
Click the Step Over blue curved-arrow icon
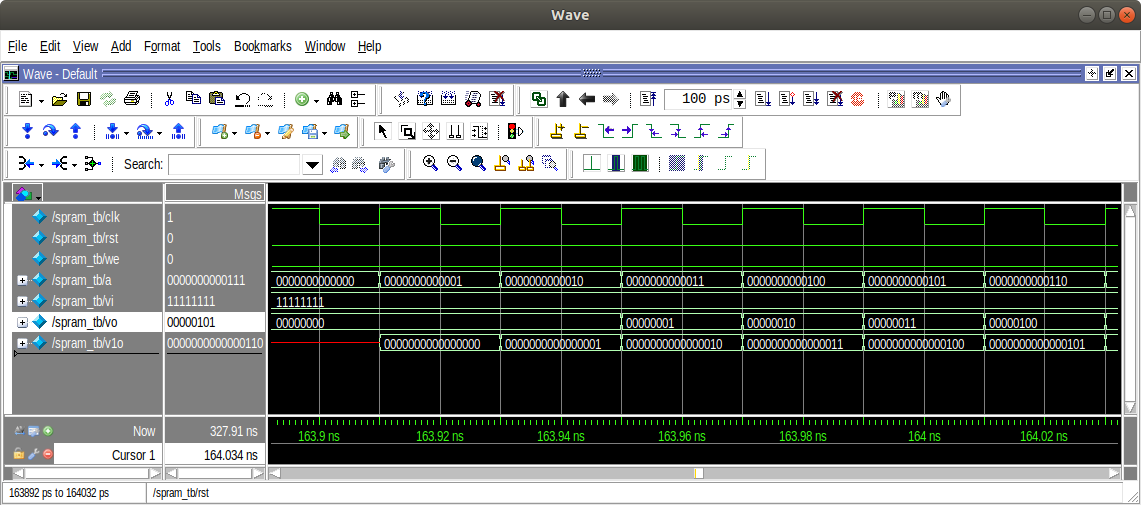[51, 132]
